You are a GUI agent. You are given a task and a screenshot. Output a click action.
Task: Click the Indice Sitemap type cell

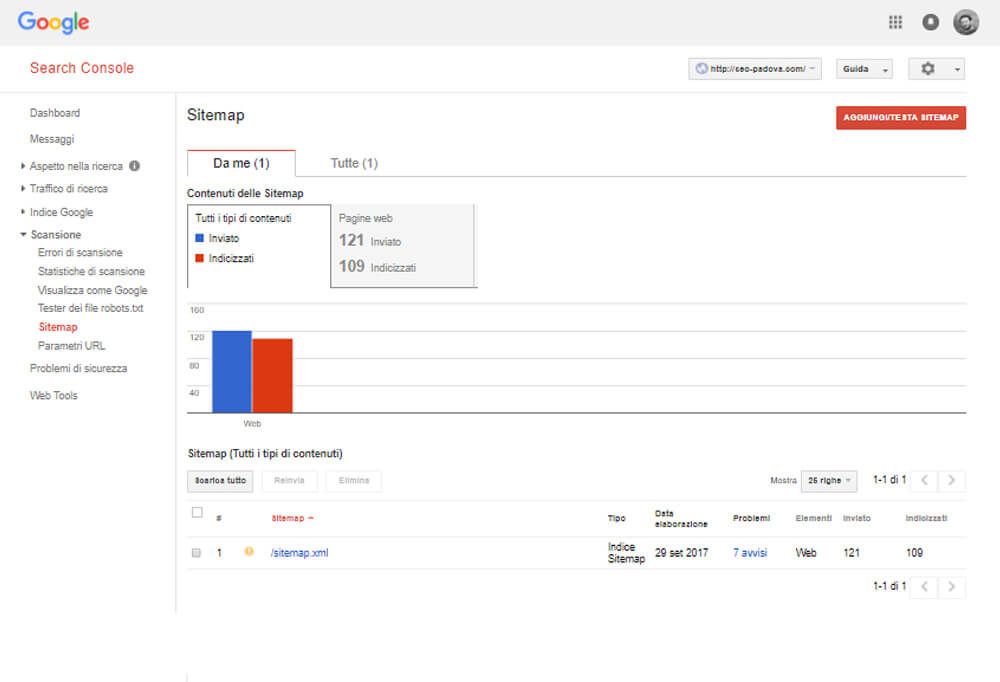[626, 552]
